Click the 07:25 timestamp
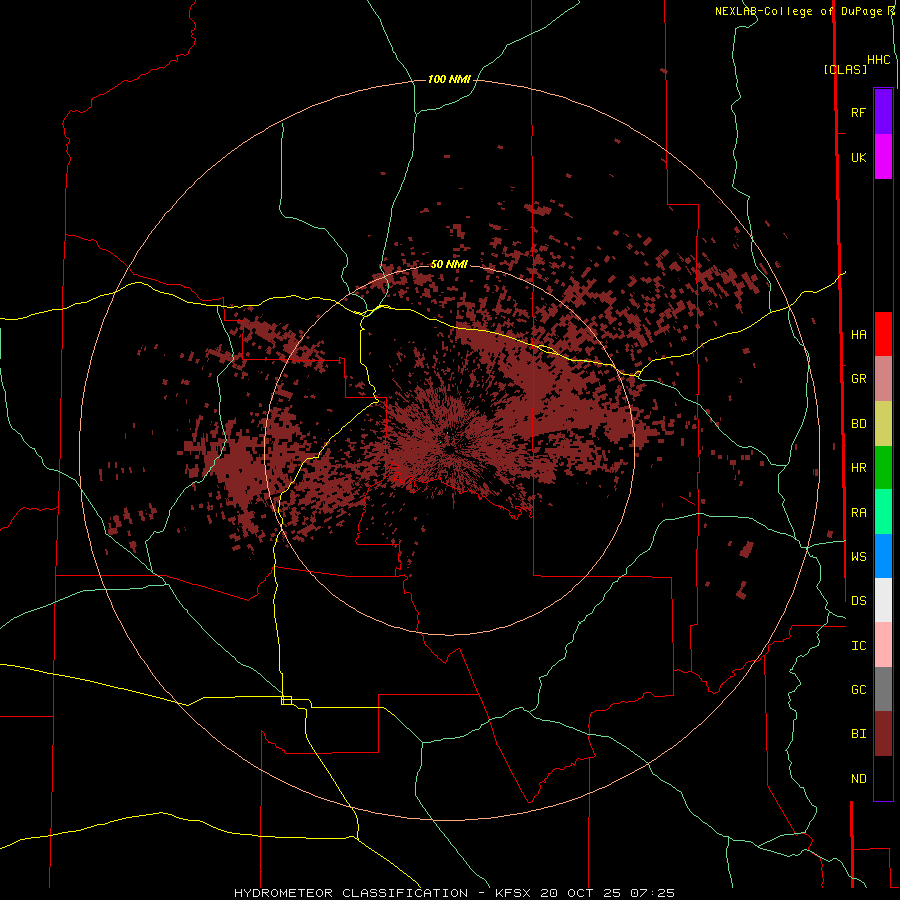This screenshot has width=900, height=900. tap(652, 893)
